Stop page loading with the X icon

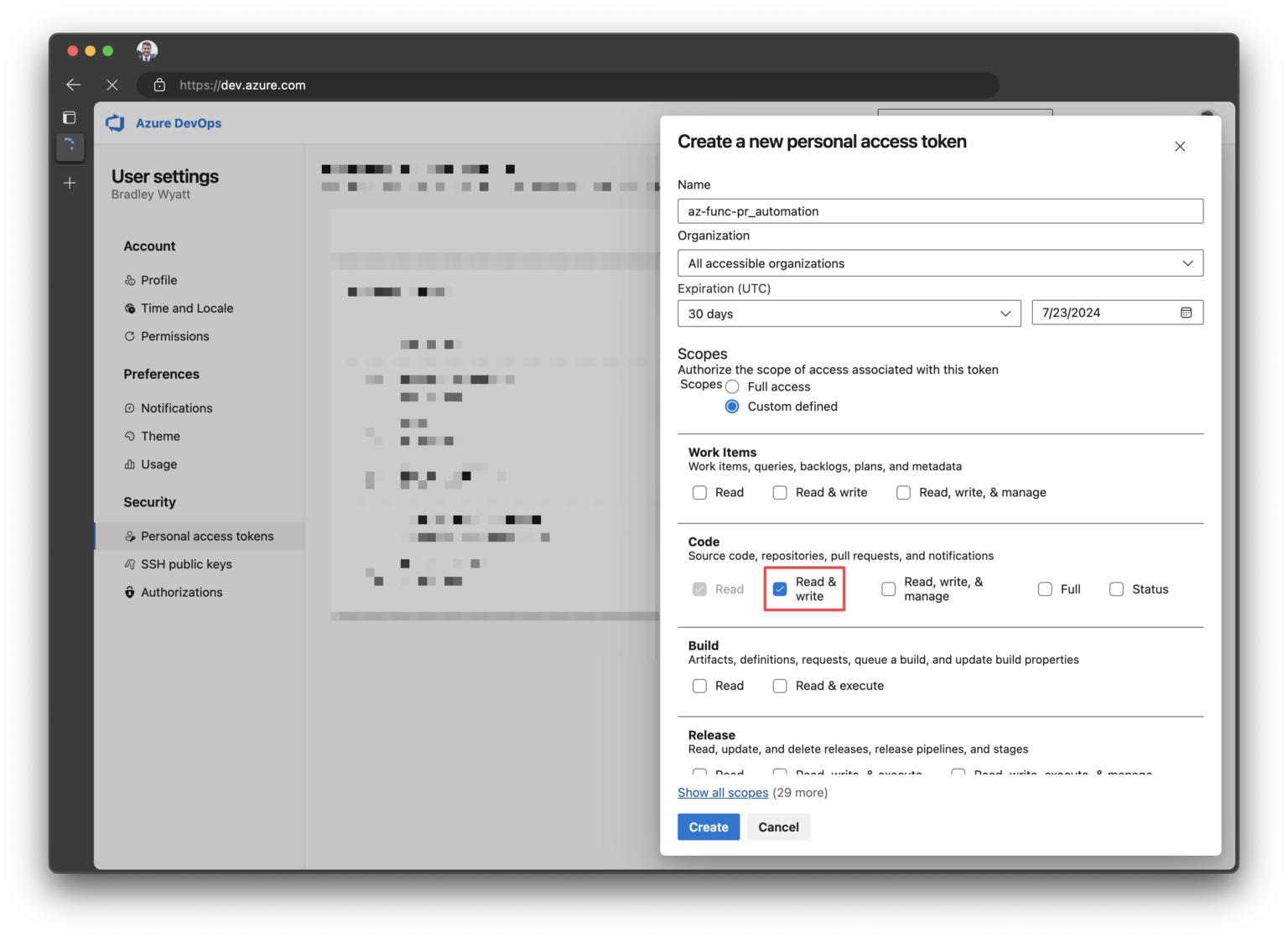click(112, 85)
